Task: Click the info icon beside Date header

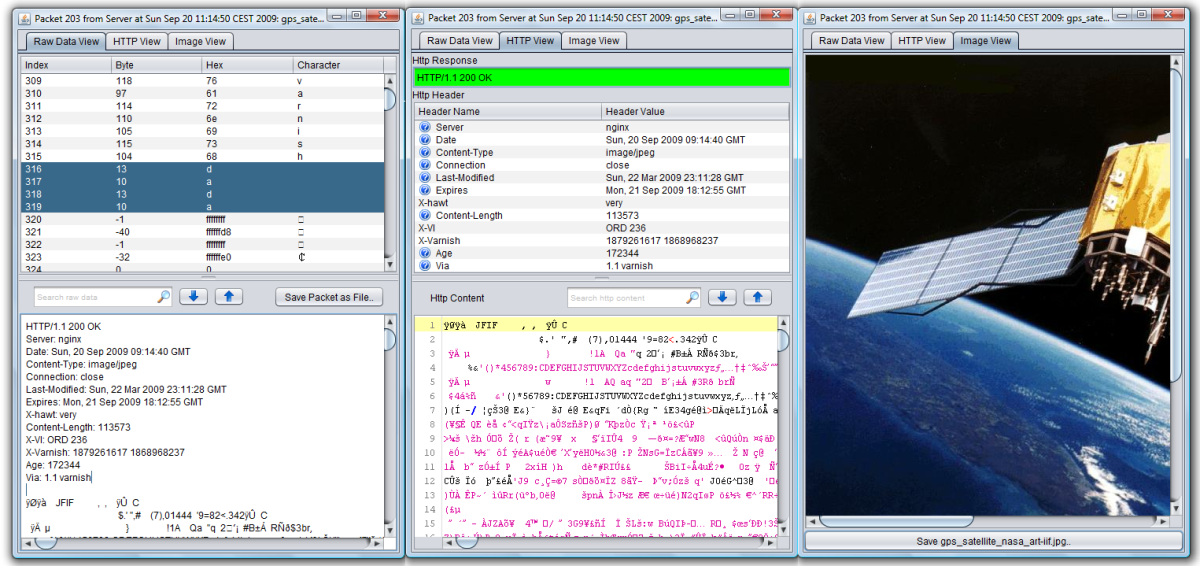Action: coord(424,140)
